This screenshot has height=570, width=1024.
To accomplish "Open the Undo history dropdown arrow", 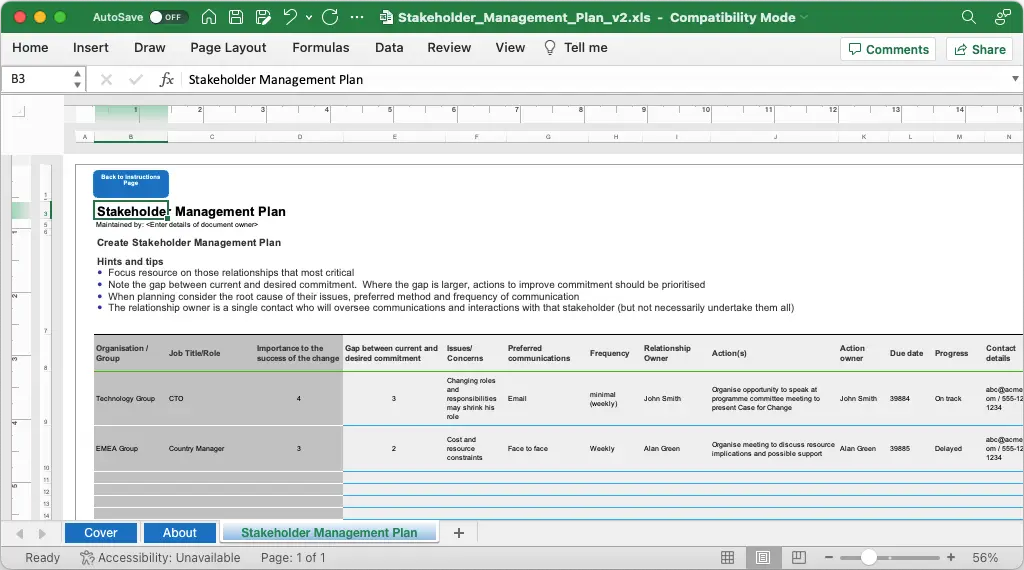I will pyautogui.click(x=309, y=18).
